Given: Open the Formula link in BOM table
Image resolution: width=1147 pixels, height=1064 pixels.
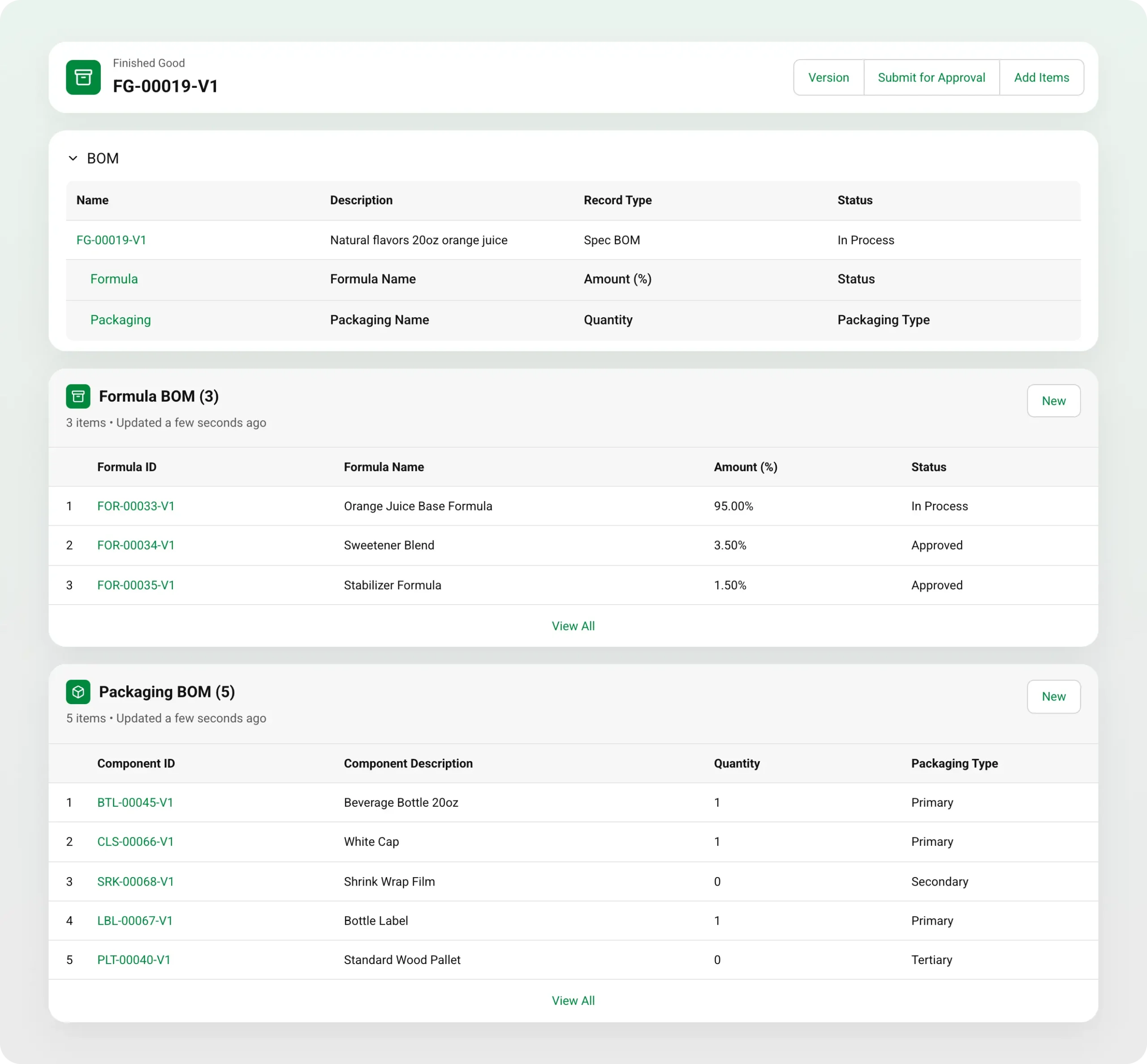Looking at the screenshot, I should tap(114, 279).
